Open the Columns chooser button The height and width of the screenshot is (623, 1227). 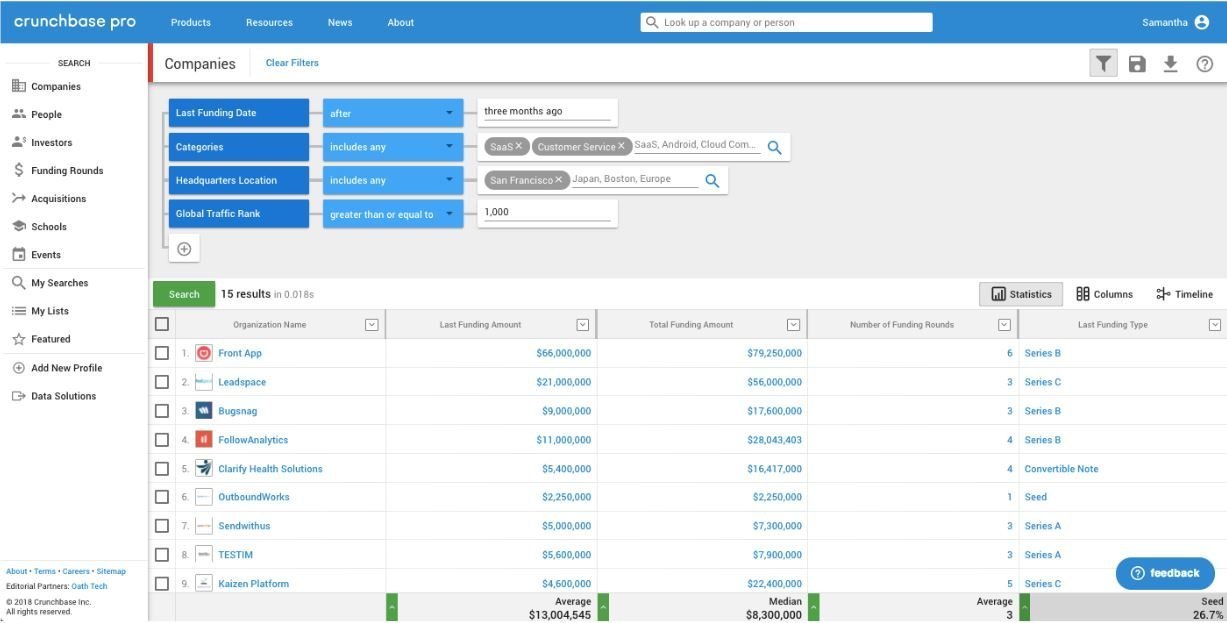click(x=1104, y=294)
